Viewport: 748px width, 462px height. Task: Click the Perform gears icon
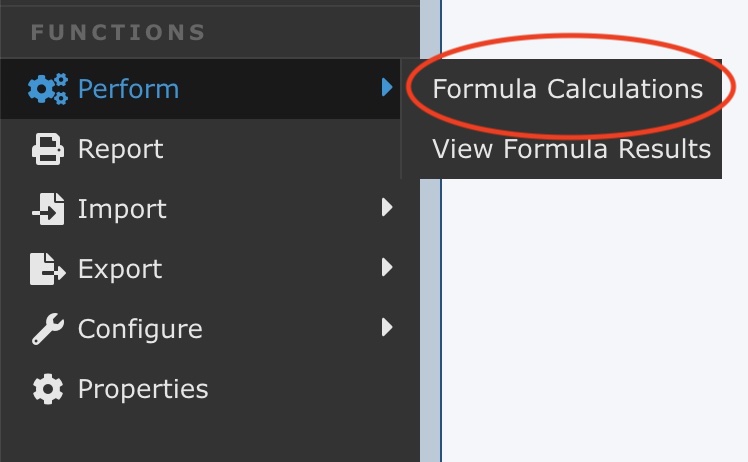48,89
